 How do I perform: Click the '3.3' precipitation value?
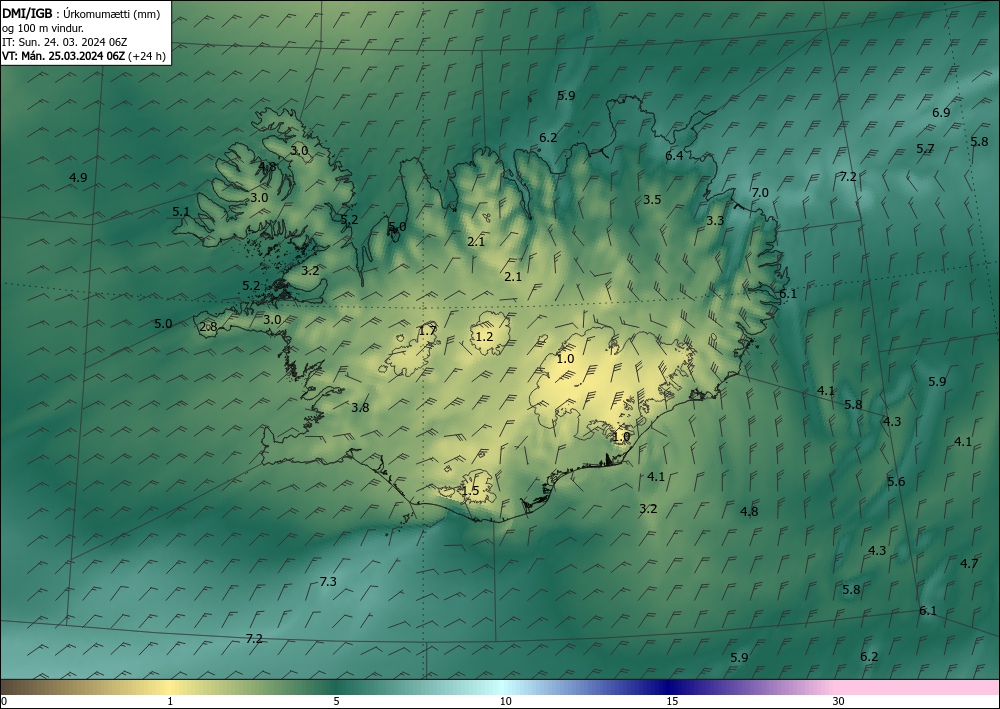click(x=715, y=221)
